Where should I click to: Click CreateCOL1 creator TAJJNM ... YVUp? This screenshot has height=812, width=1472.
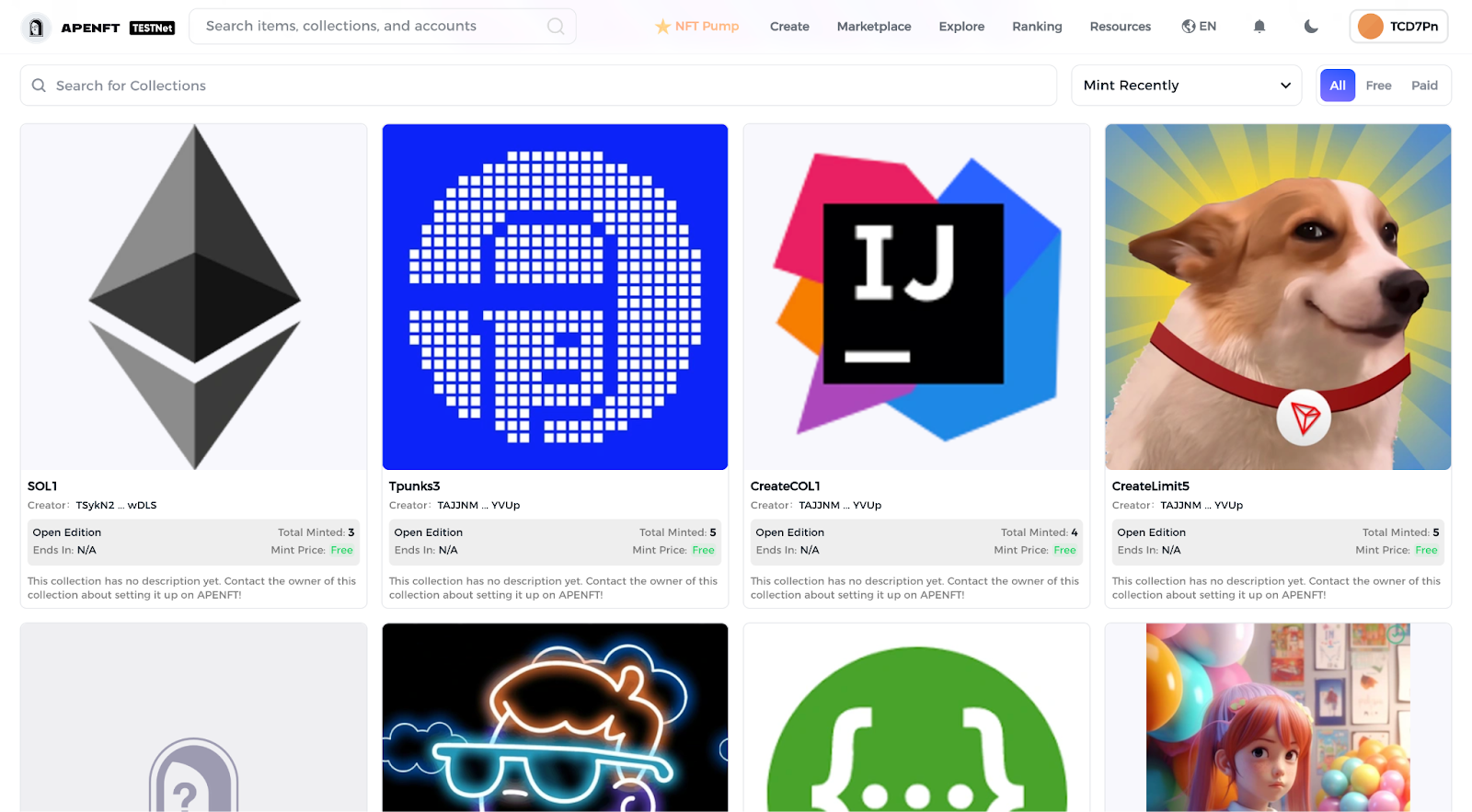pos(840,506)
